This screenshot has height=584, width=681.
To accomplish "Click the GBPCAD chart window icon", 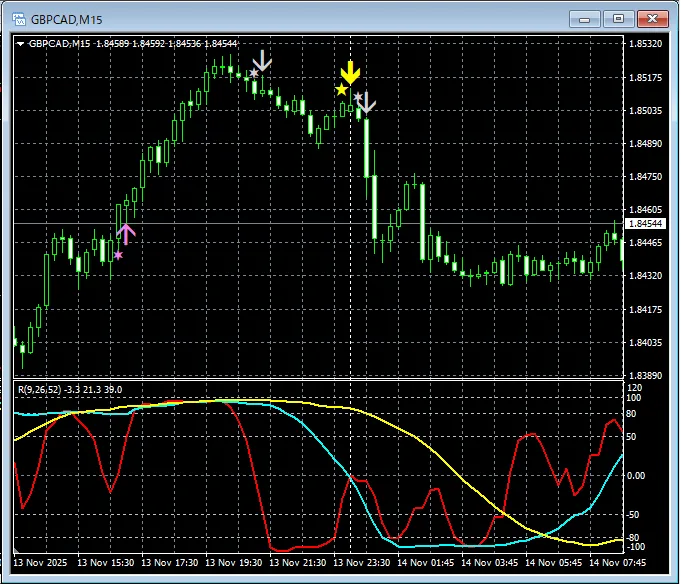I will tap(19, 19).
